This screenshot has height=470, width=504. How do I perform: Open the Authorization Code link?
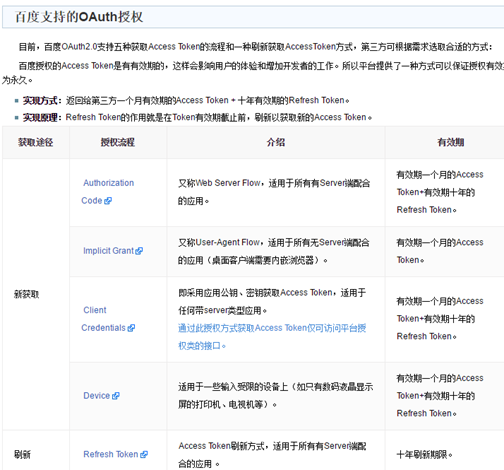click(107, 192)
